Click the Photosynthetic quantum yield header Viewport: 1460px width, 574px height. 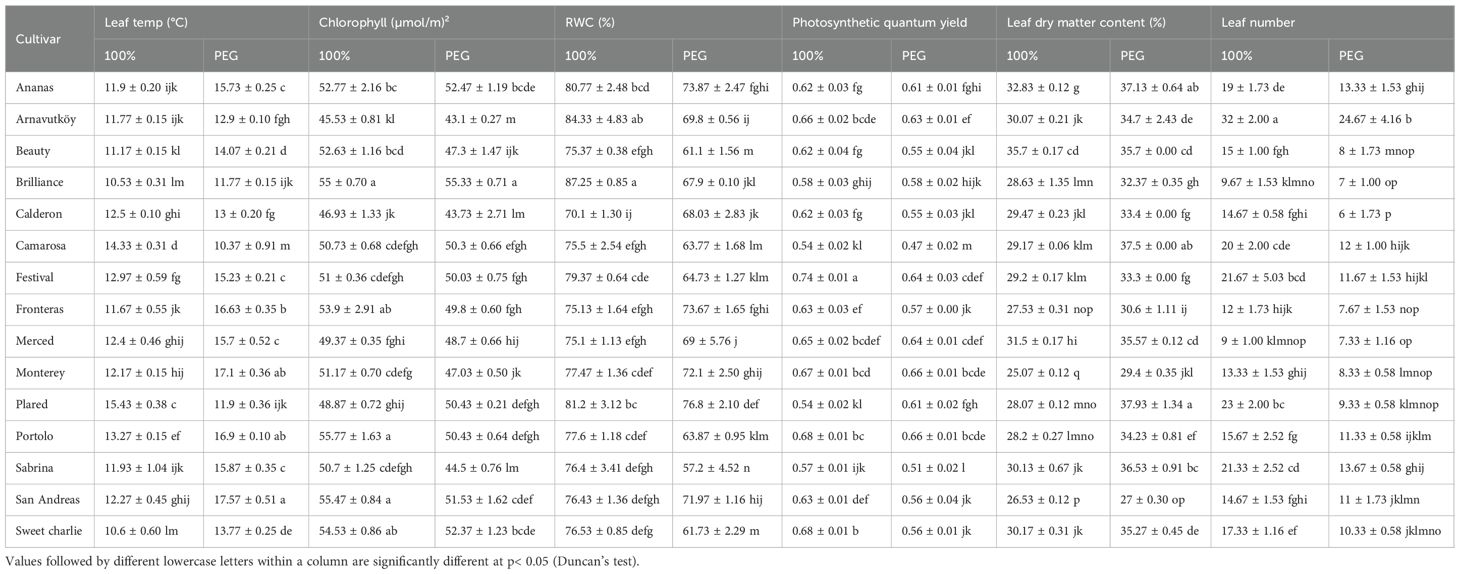click(880, 22)
